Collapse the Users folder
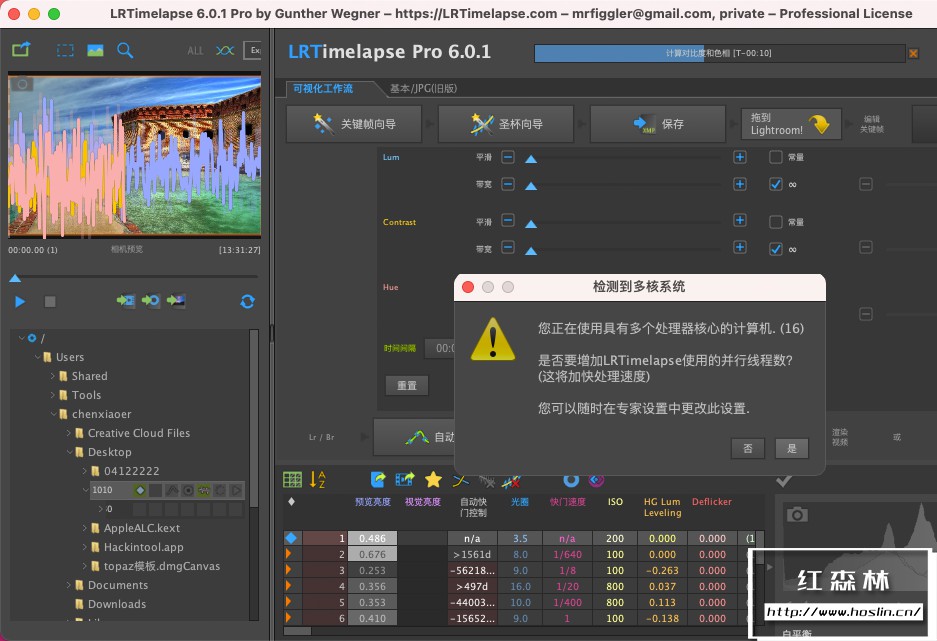 point(38,357)
